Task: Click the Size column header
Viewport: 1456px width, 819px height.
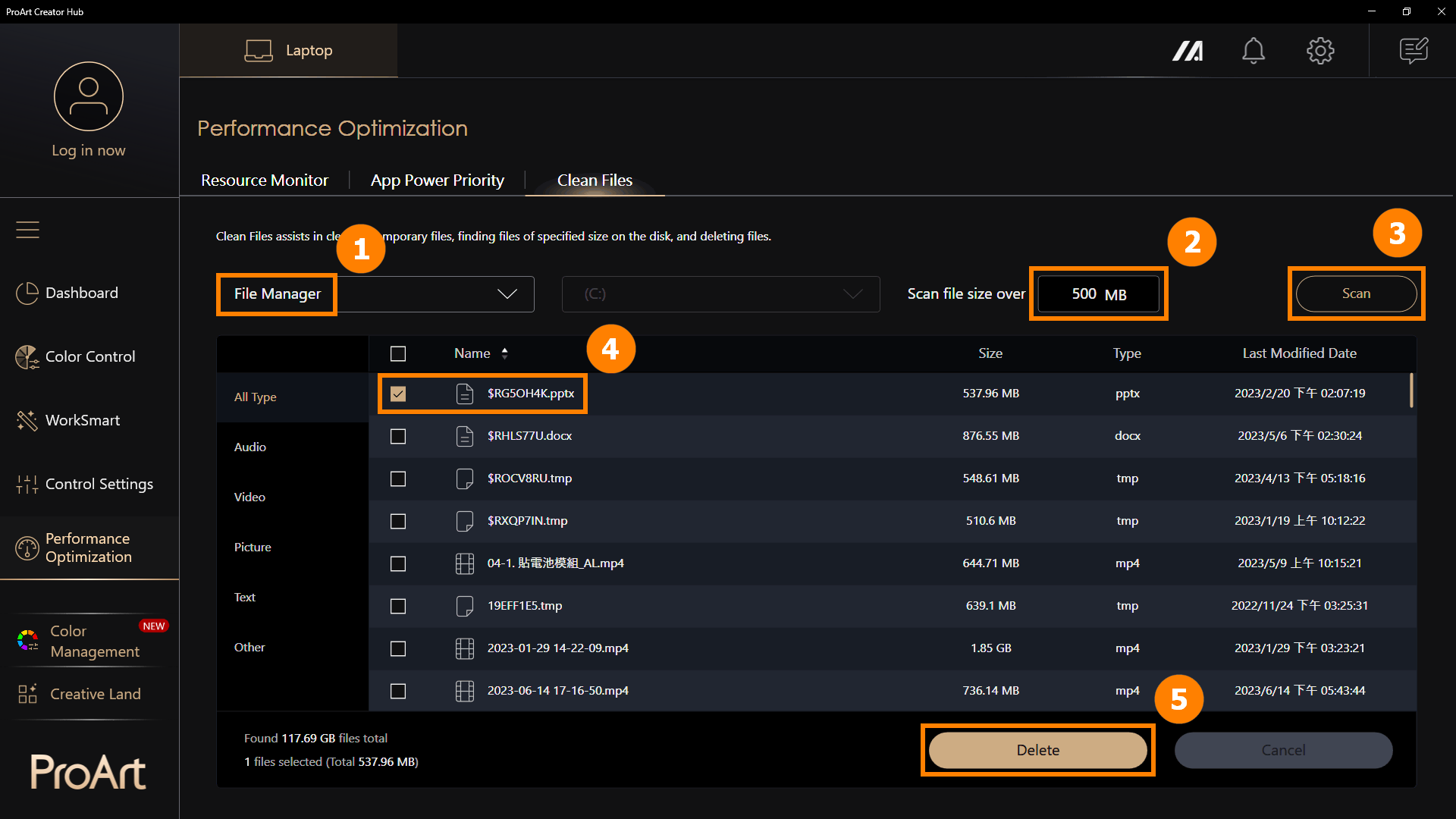Action: point(990,353)
